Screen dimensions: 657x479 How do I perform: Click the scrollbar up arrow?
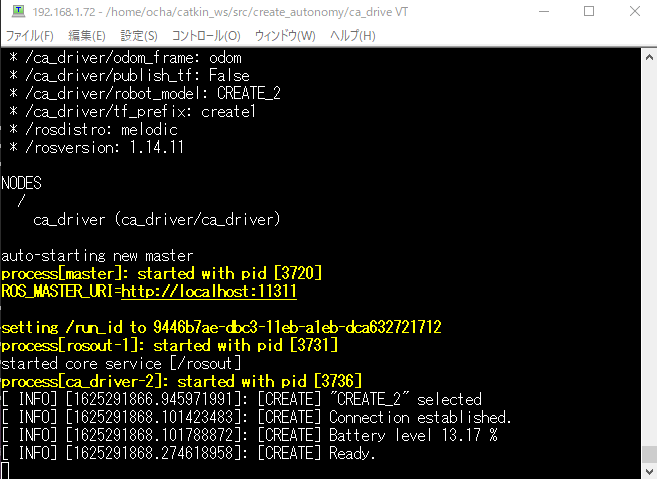click(x=648, y=57)
